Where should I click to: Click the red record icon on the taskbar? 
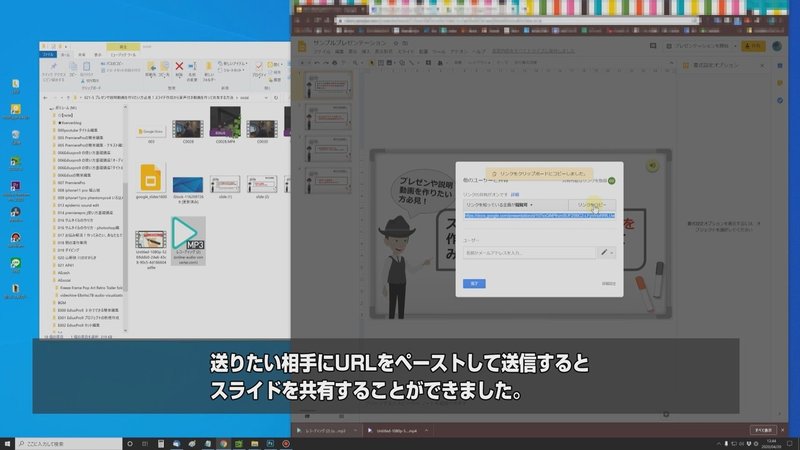click(x=286, y=444)
